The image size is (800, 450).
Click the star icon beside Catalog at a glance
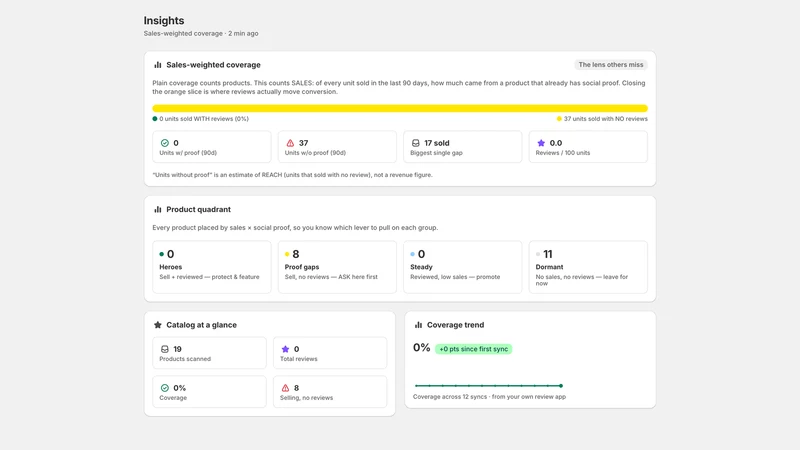[x=158, y=324]
